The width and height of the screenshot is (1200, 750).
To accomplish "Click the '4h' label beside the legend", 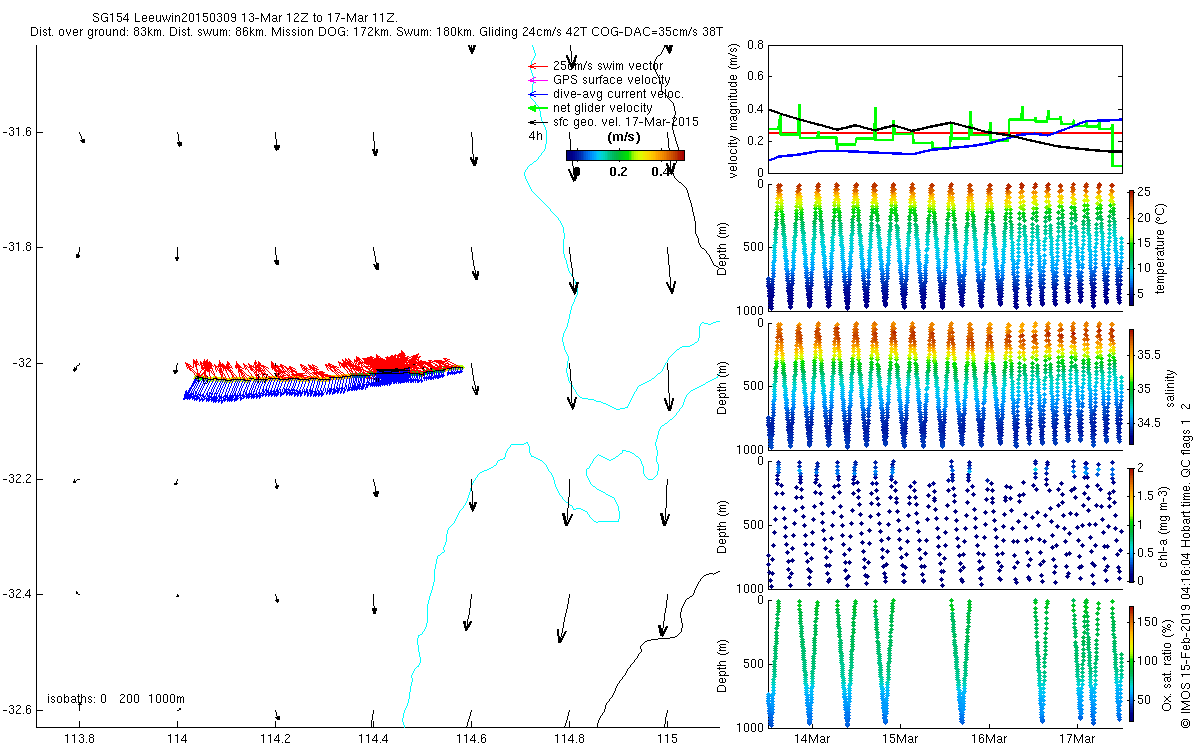I will [536, 136].
